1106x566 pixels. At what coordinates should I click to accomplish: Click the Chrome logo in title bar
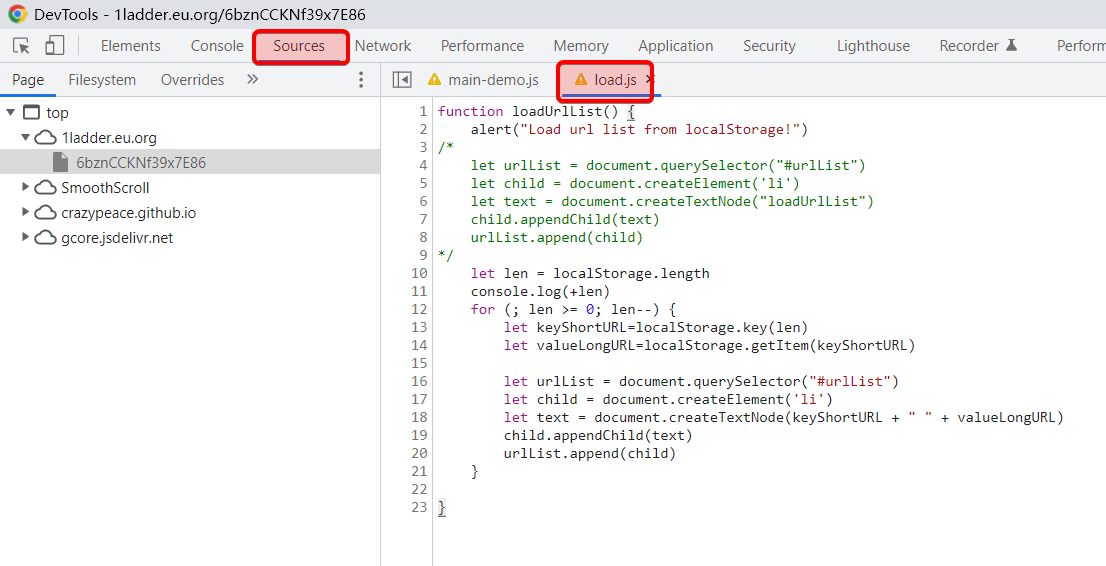coord(17,15)
